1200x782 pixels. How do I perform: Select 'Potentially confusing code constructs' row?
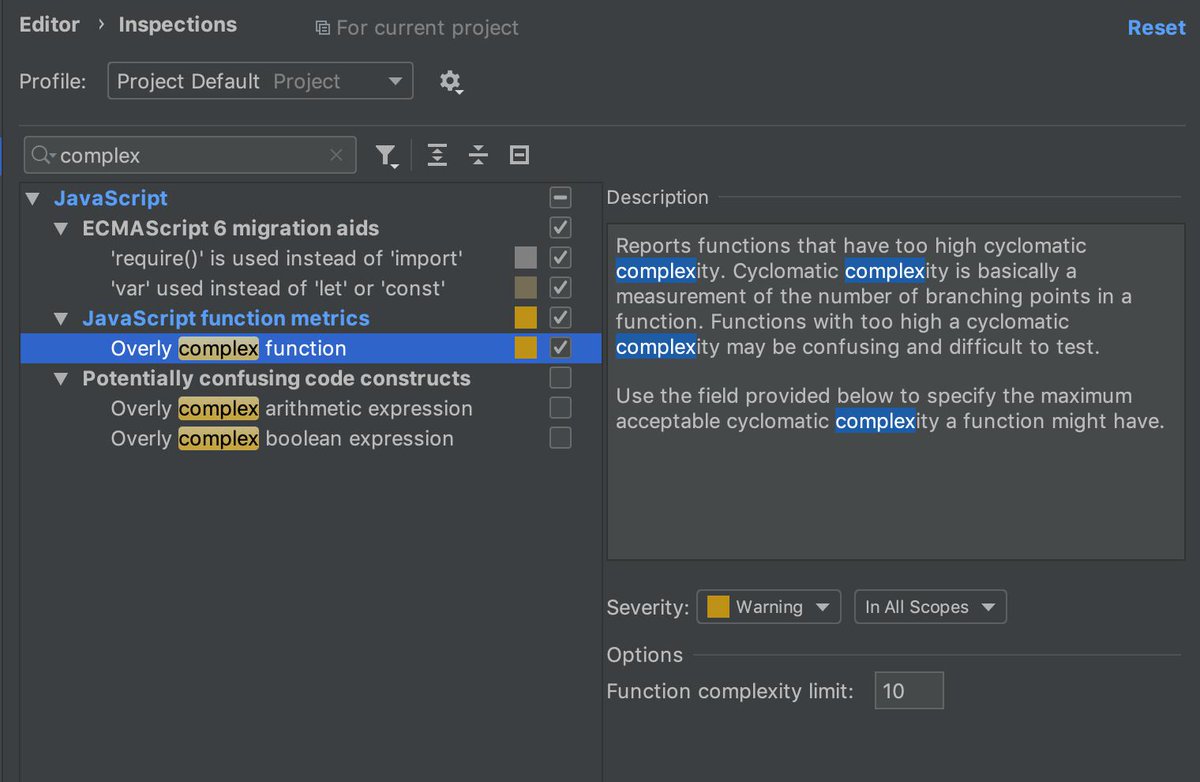pyautogui.click(x=311, y=378)
